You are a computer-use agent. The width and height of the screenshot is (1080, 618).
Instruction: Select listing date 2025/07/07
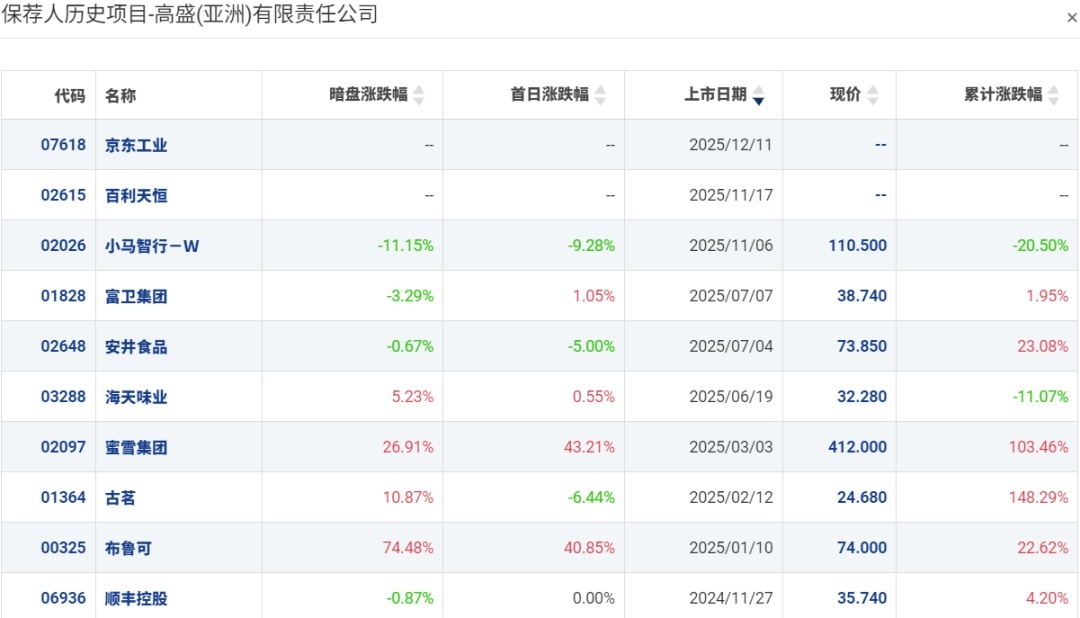[x=731, y=296]
